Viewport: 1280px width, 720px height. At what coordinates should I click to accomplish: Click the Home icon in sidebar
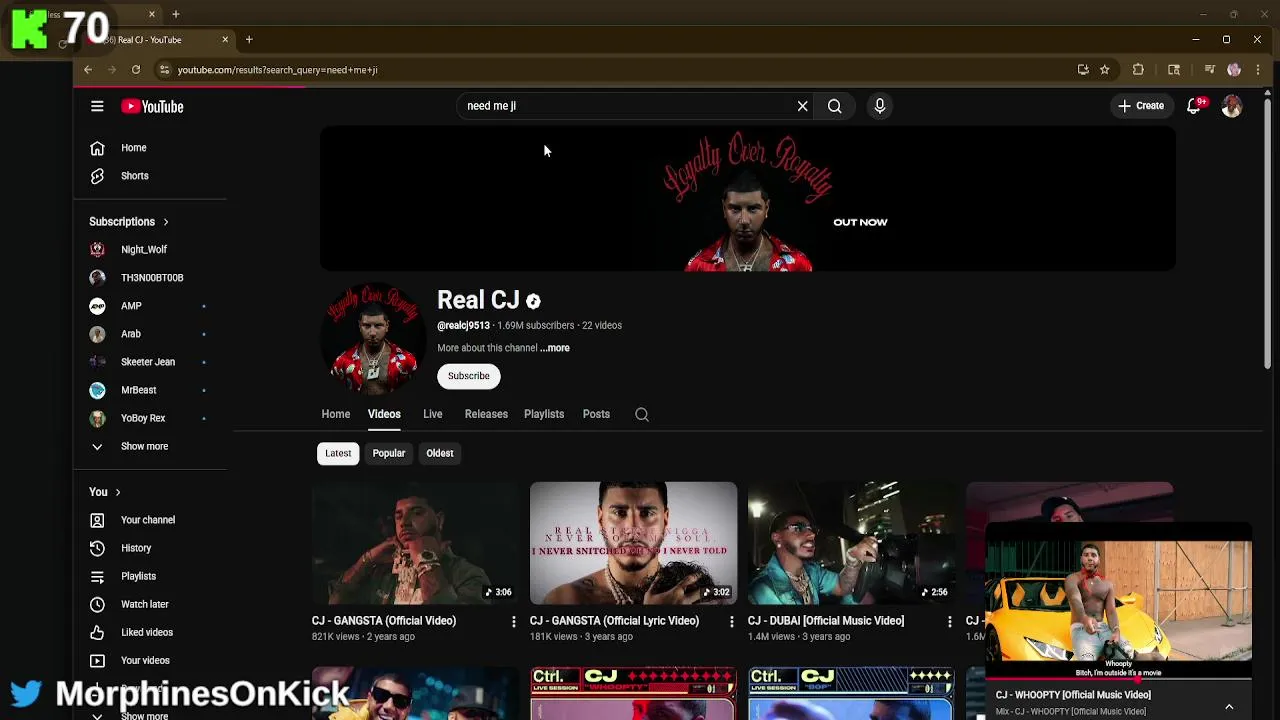(97, 148)
